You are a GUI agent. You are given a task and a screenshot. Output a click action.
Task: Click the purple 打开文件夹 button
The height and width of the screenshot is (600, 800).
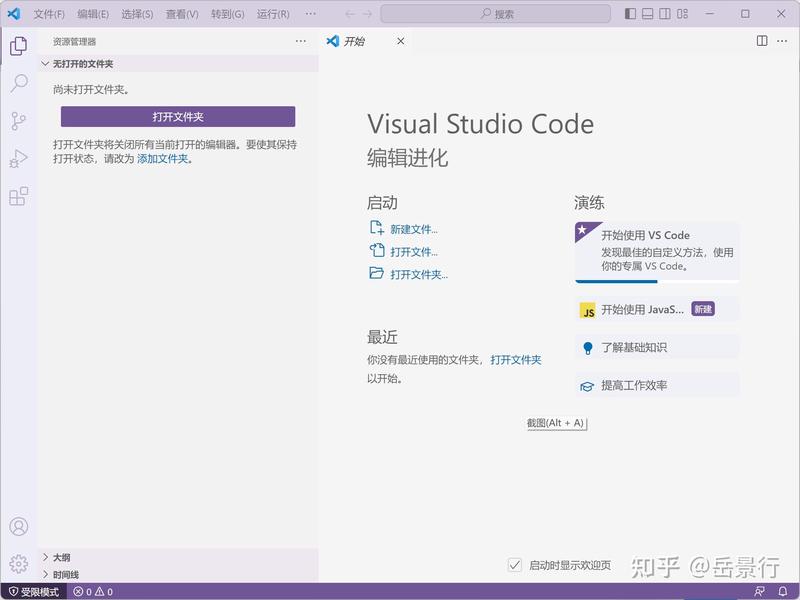pos(178,116)
